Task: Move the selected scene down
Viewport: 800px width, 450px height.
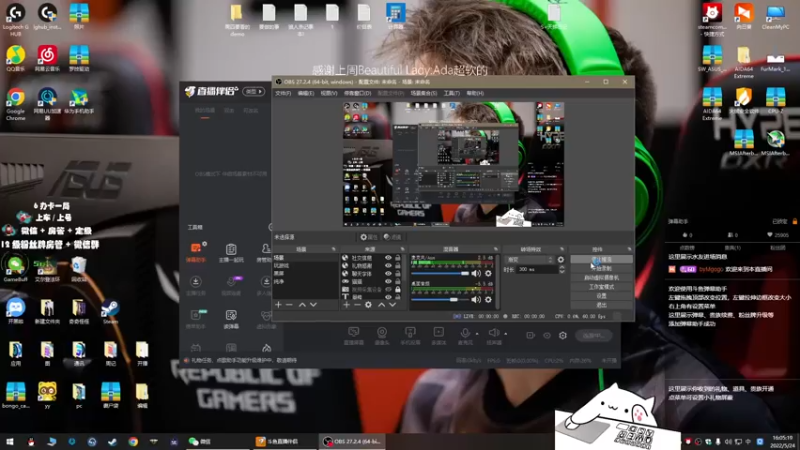Action: pyautogui.click(x=313, y=305)
